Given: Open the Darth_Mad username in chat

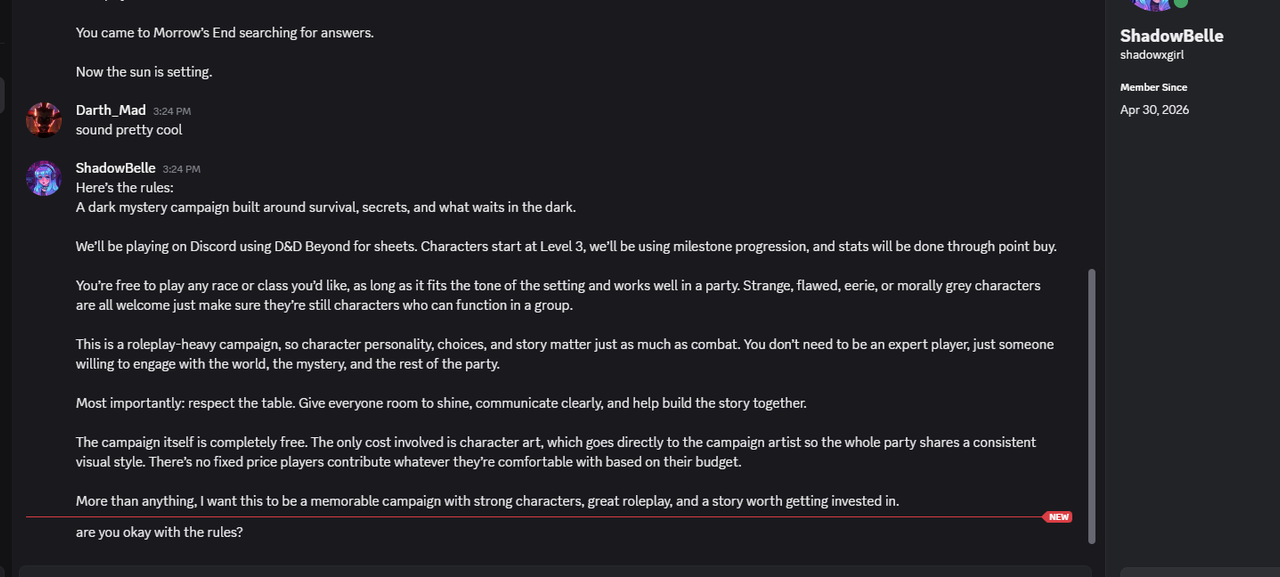Looking at the screenshot, I should (111, 110).
